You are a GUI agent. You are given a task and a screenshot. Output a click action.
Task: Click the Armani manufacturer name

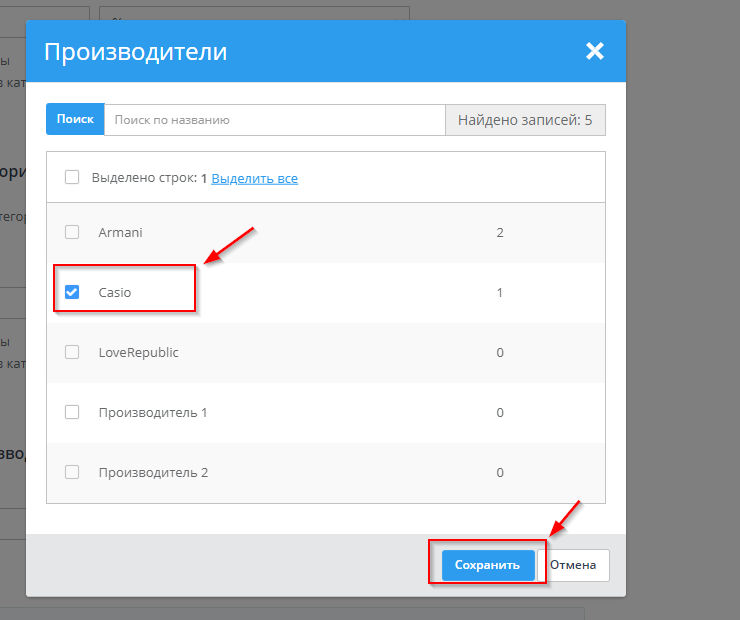(x=120, y=232)
